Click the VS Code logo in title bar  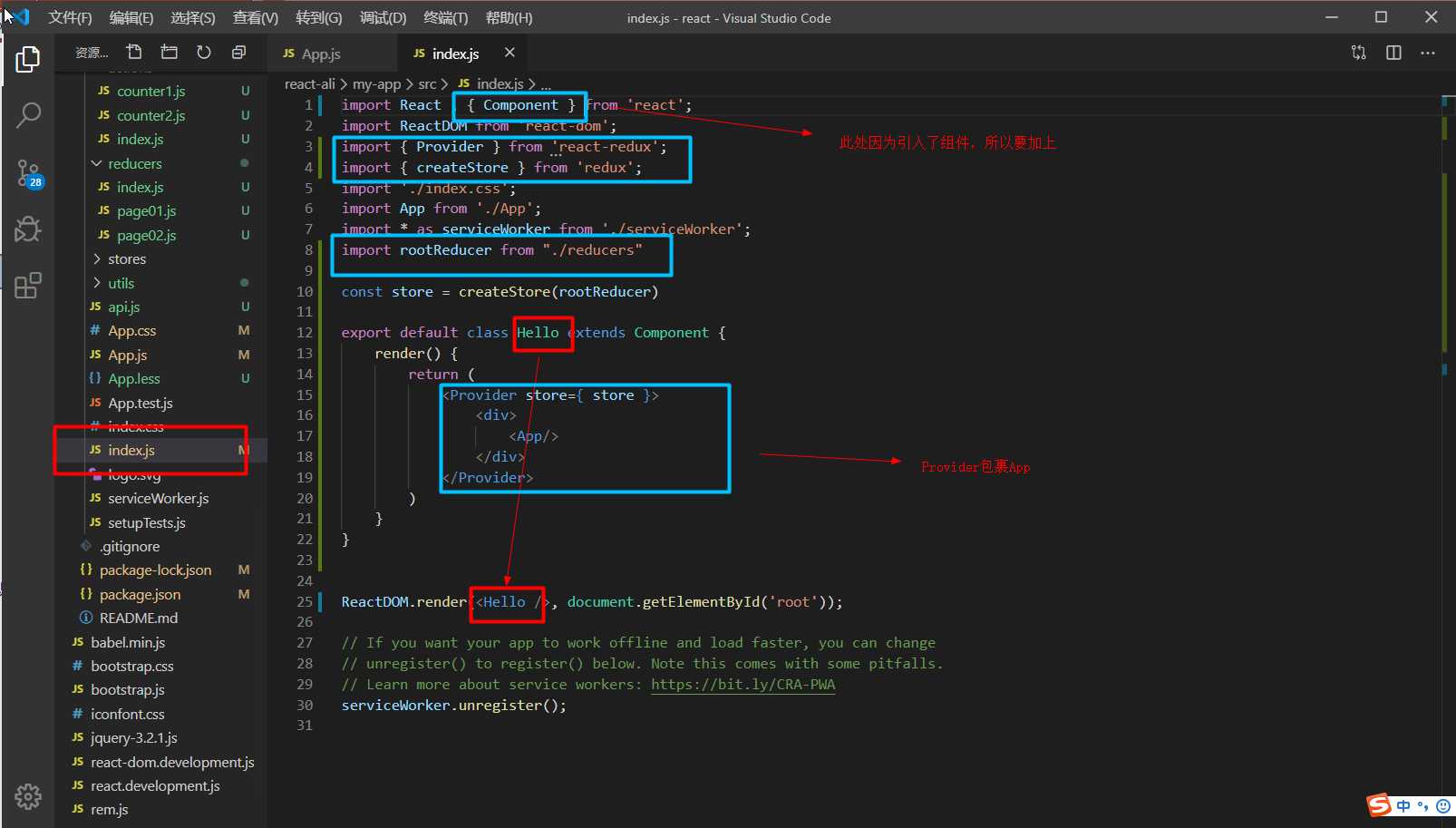tap(19, 16)
